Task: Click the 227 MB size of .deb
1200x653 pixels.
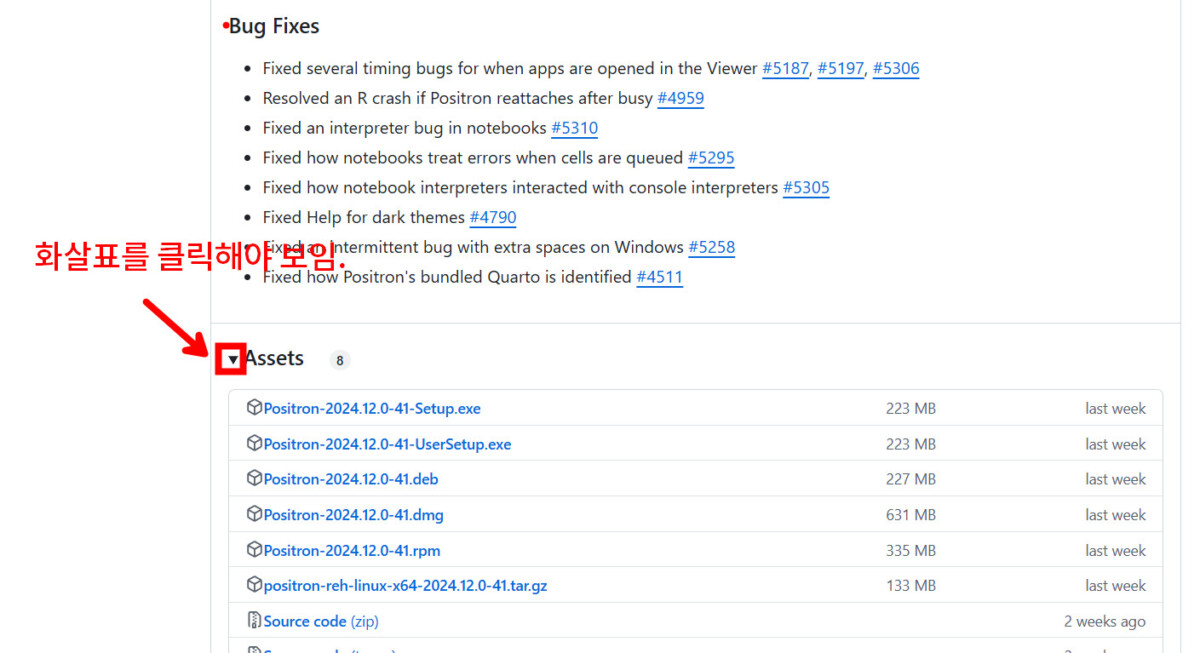Action: [x=911, y=479]
